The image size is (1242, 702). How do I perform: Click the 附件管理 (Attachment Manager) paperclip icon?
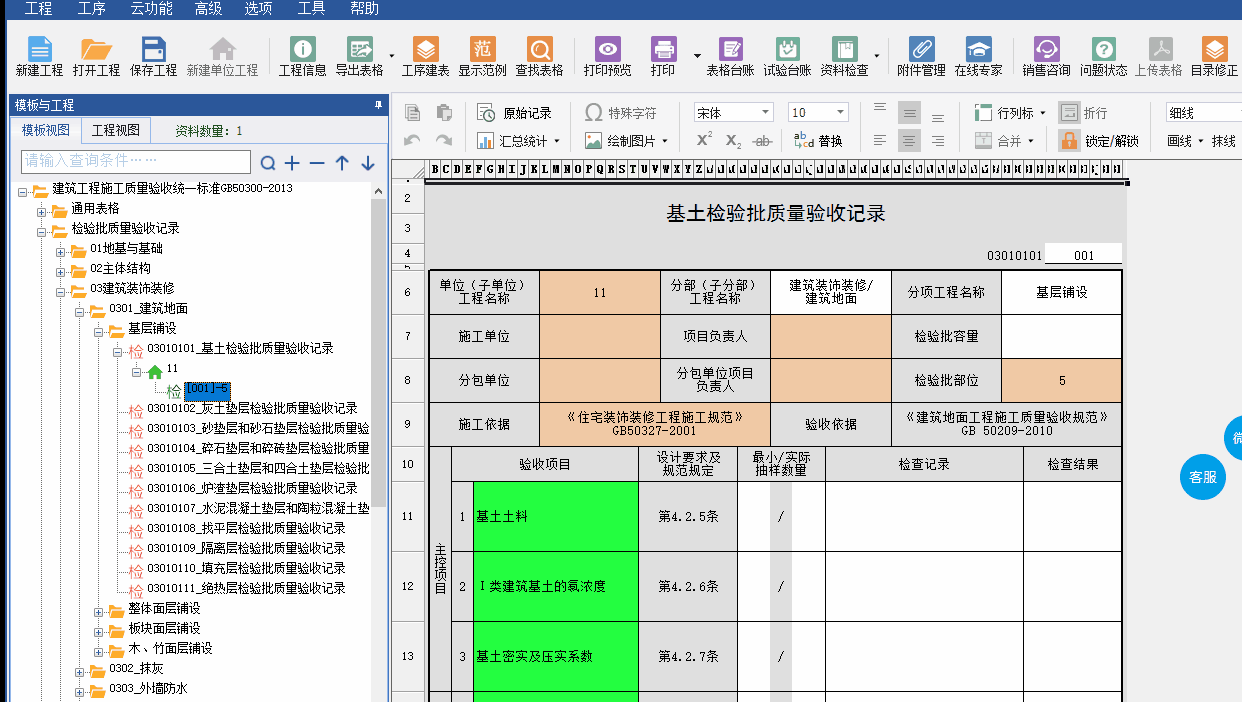[x=920, y=50]
